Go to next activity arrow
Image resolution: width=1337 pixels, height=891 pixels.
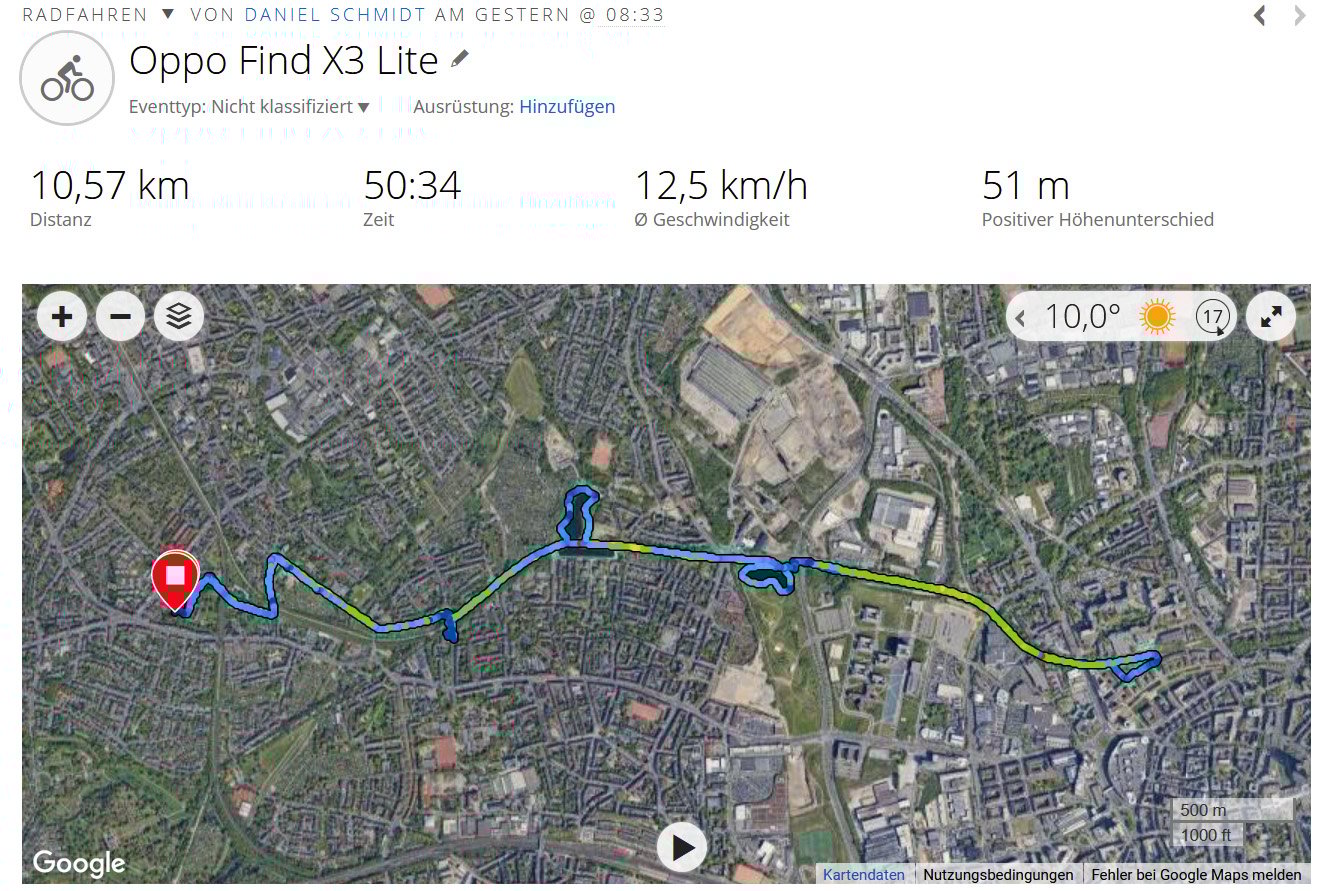pyautogui.click(x=1299, y=15)
